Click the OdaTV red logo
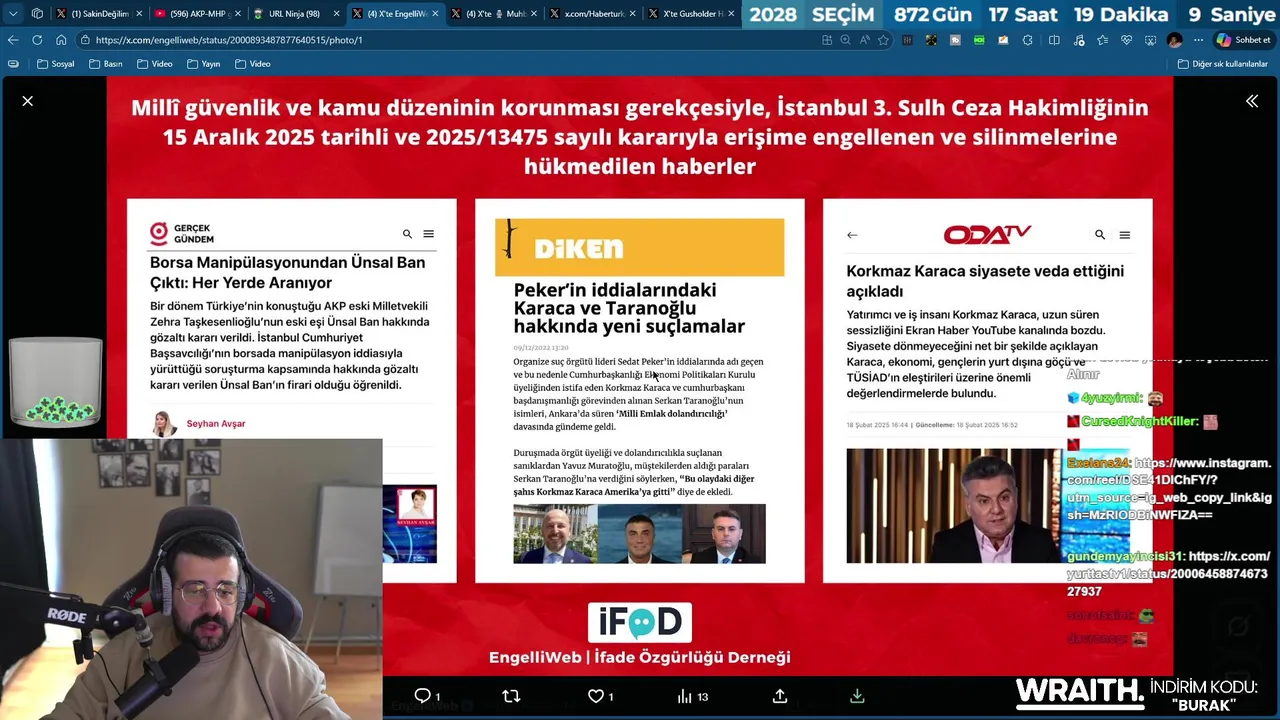Image resolution: width=1280 pixels, height=720 pixels. pos(987,234)
